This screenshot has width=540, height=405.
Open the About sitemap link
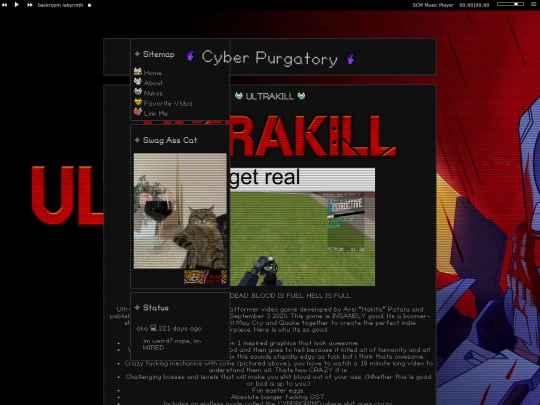[153, 83]
